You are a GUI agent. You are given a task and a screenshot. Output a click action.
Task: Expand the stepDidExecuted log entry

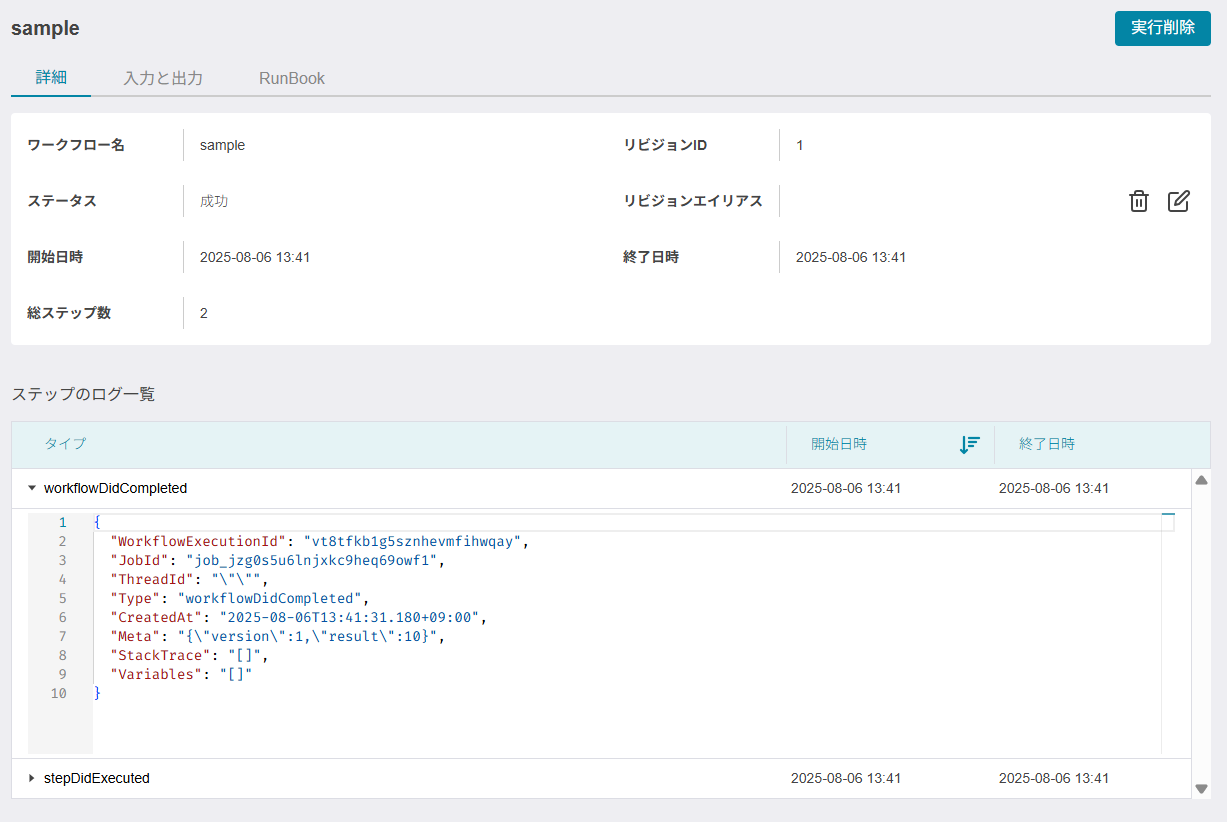pyautogui.click(x=32, y=778)
